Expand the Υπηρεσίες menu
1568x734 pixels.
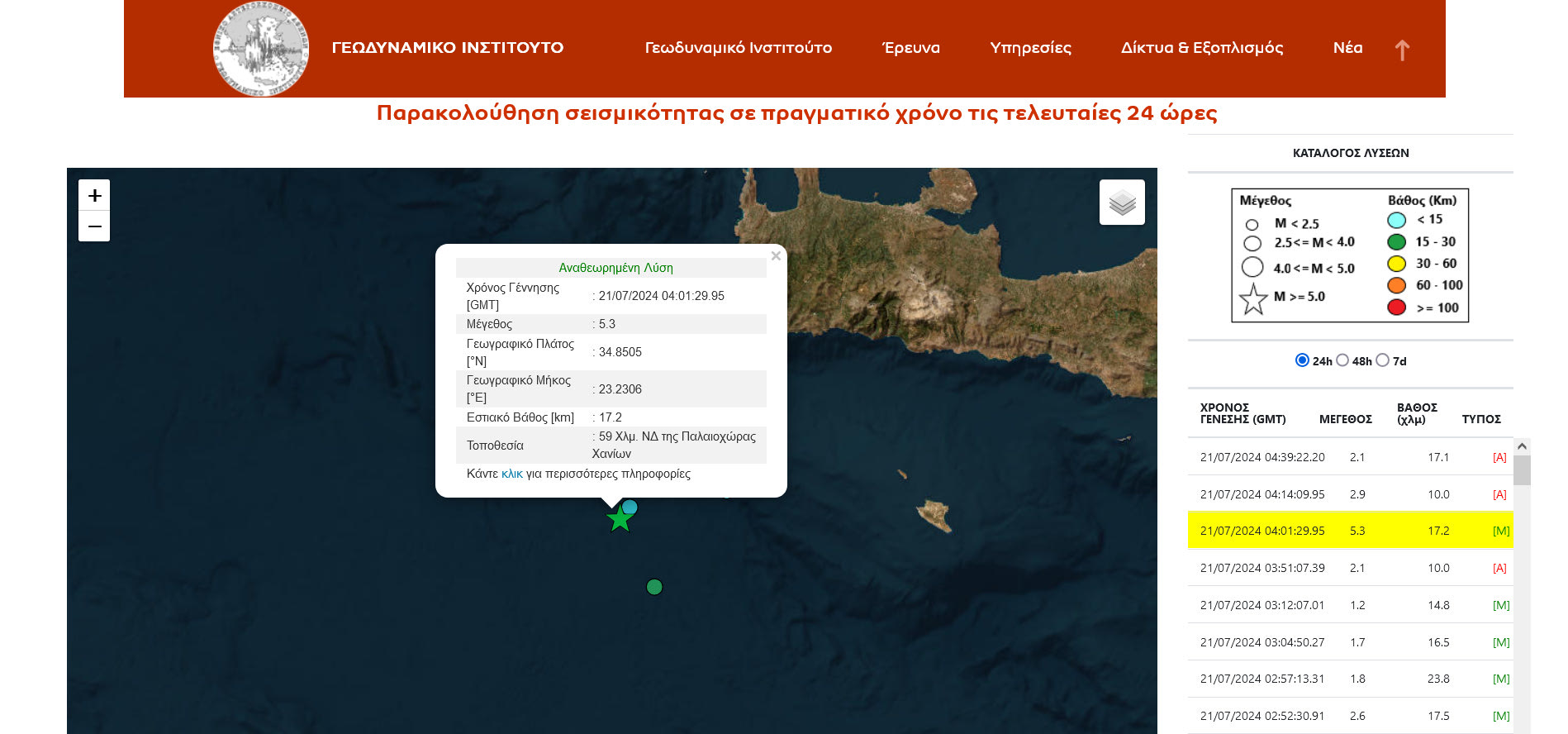[1030, 48]
